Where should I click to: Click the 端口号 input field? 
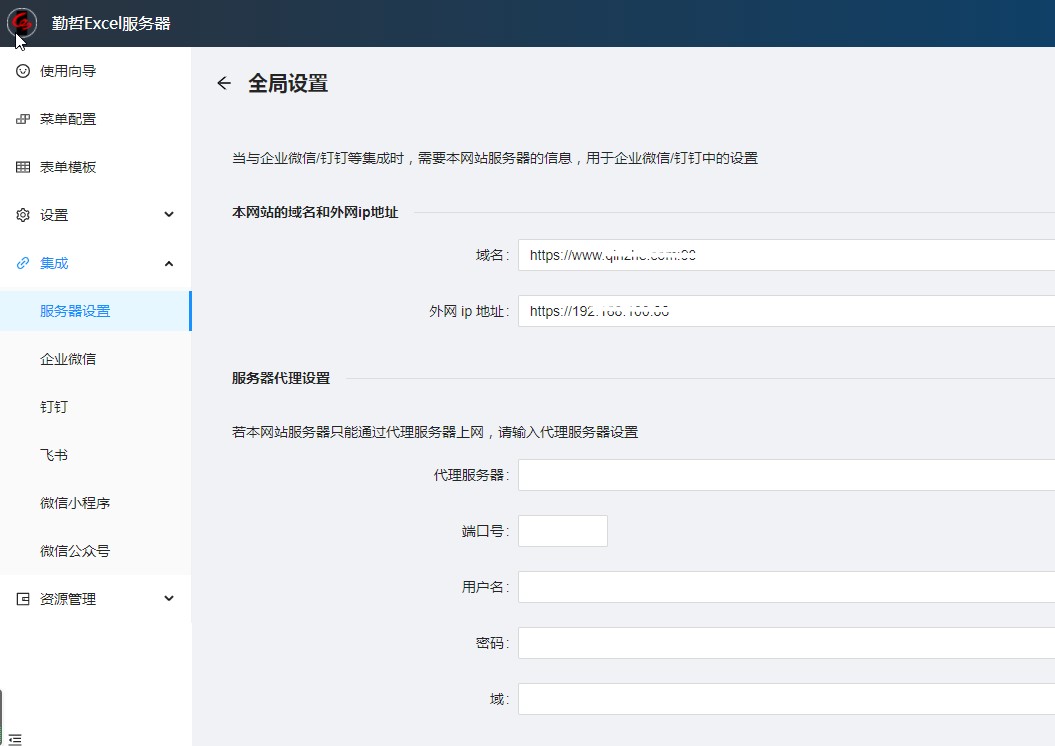pyautogui.click(x=562, y=531)
